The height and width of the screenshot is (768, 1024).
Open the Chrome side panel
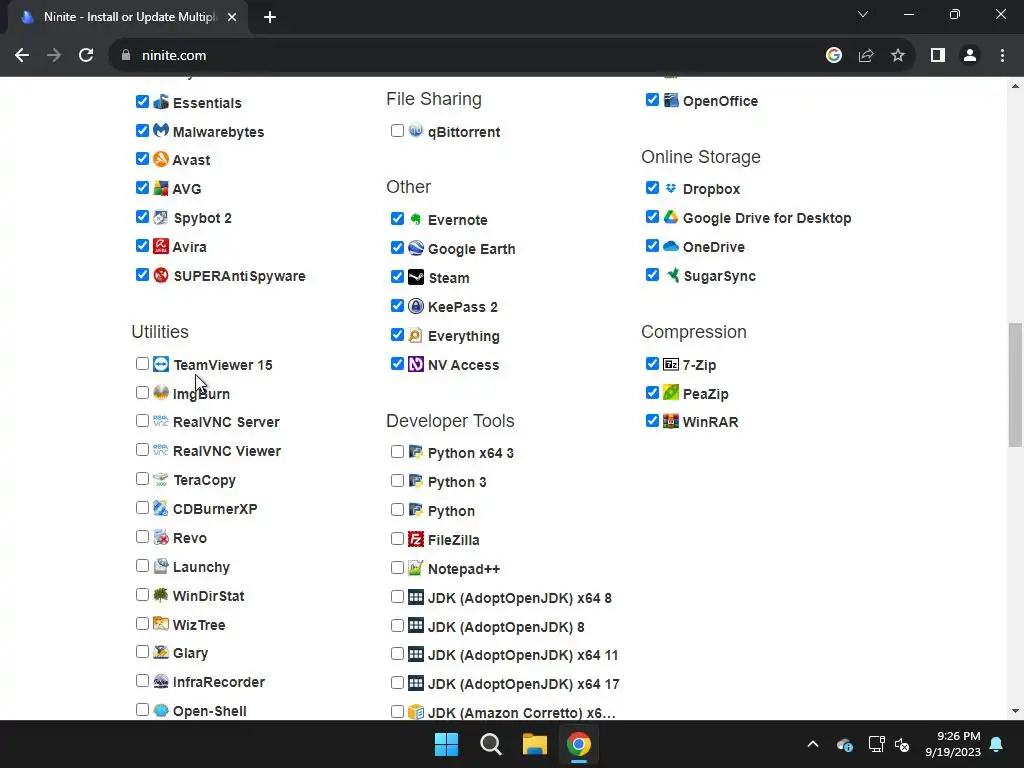click(938, 55)
